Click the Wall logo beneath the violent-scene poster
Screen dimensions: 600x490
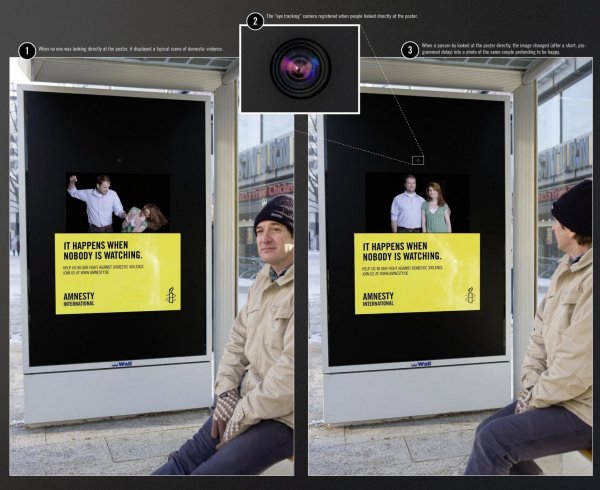(122, 364)
